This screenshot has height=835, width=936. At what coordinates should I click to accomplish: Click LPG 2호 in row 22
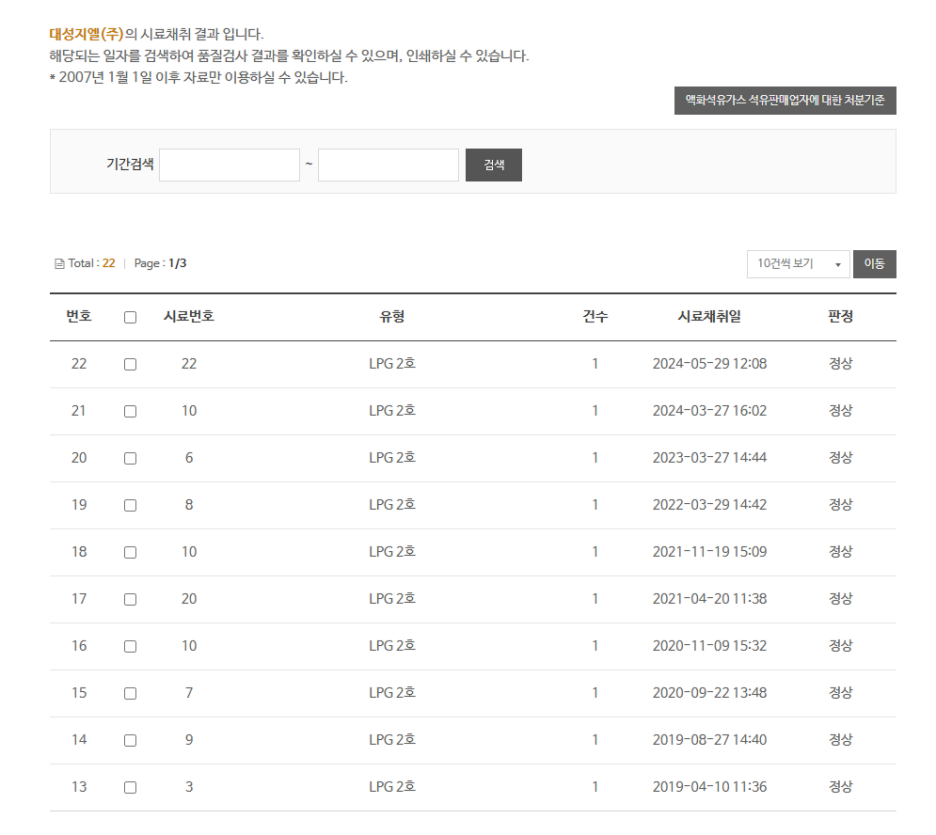pos(392,363)
